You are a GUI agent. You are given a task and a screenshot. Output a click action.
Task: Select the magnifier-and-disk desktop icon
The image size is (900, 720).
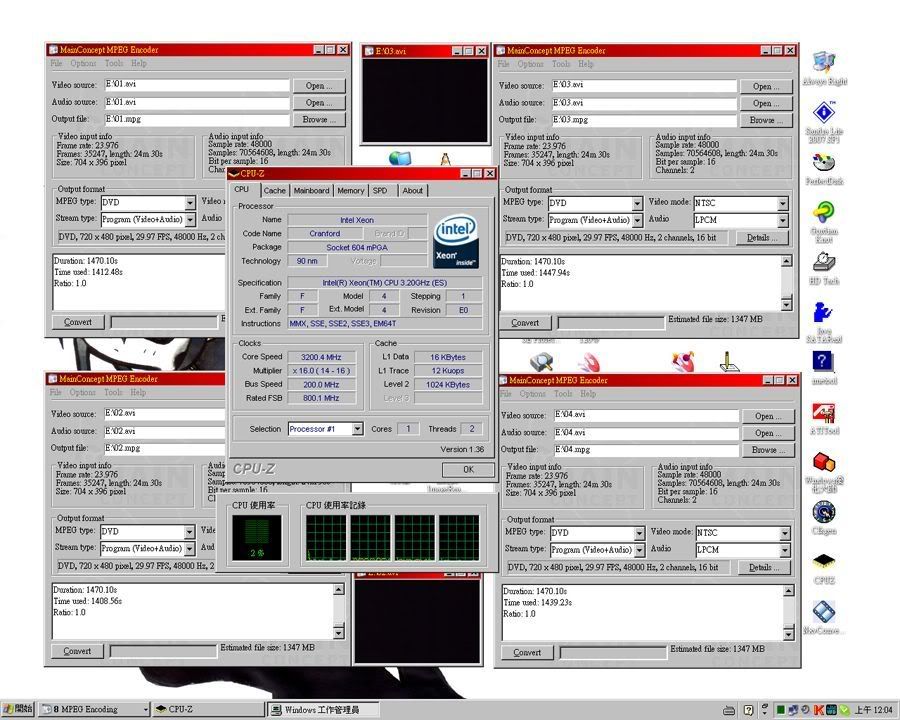(x=541, y=362)
